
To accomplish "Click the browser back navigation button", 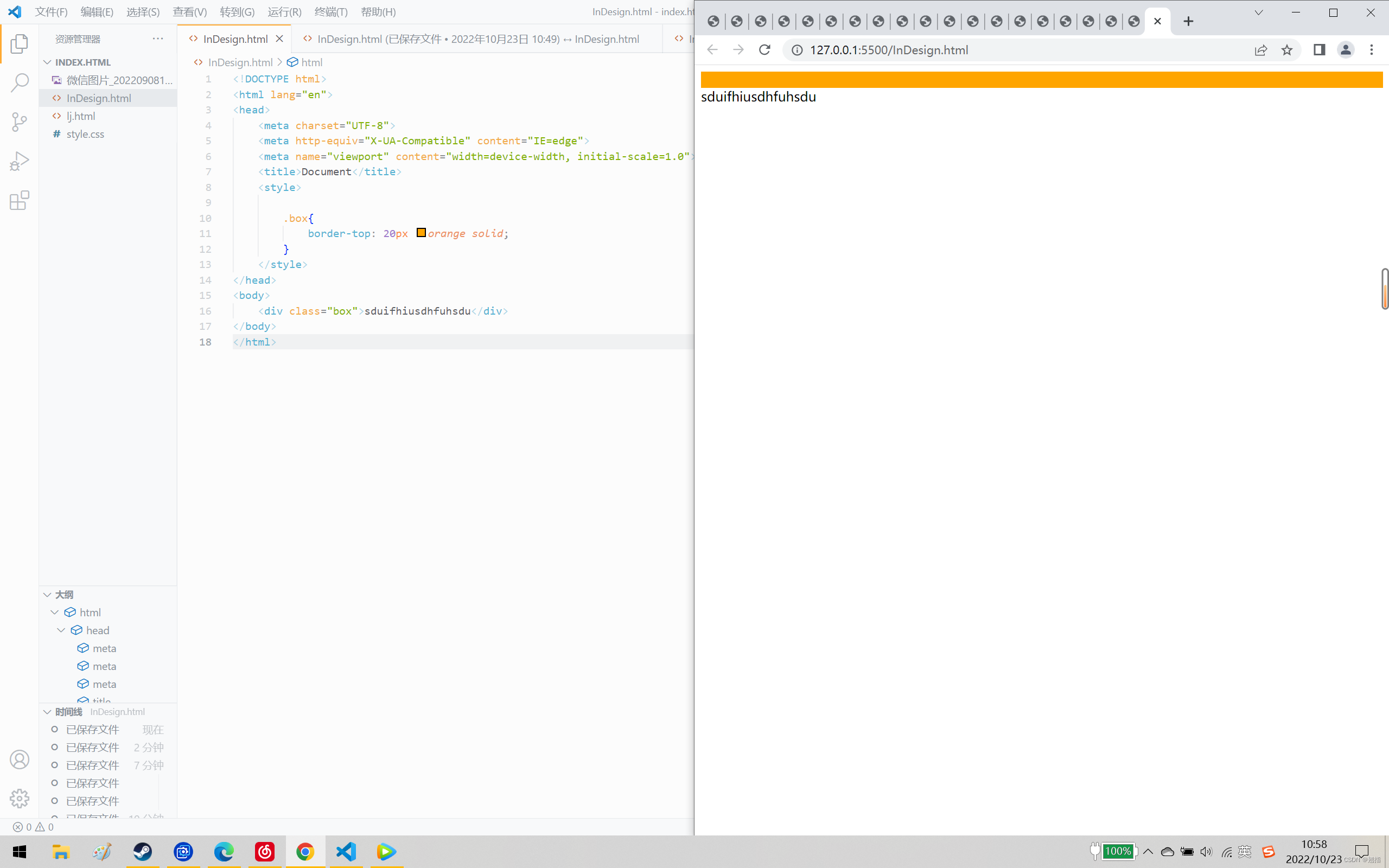I will pyautogui.click(x=712, y=50).
